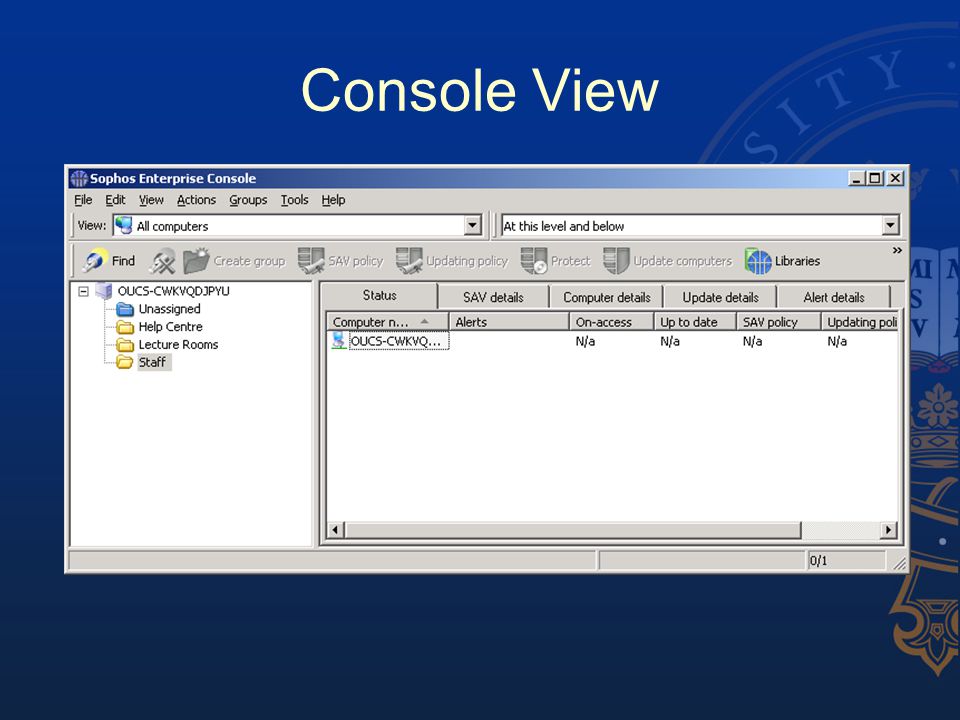Click the N/a value under Up to date
This screenshot has height=720, width=960.
coord(670,341)
